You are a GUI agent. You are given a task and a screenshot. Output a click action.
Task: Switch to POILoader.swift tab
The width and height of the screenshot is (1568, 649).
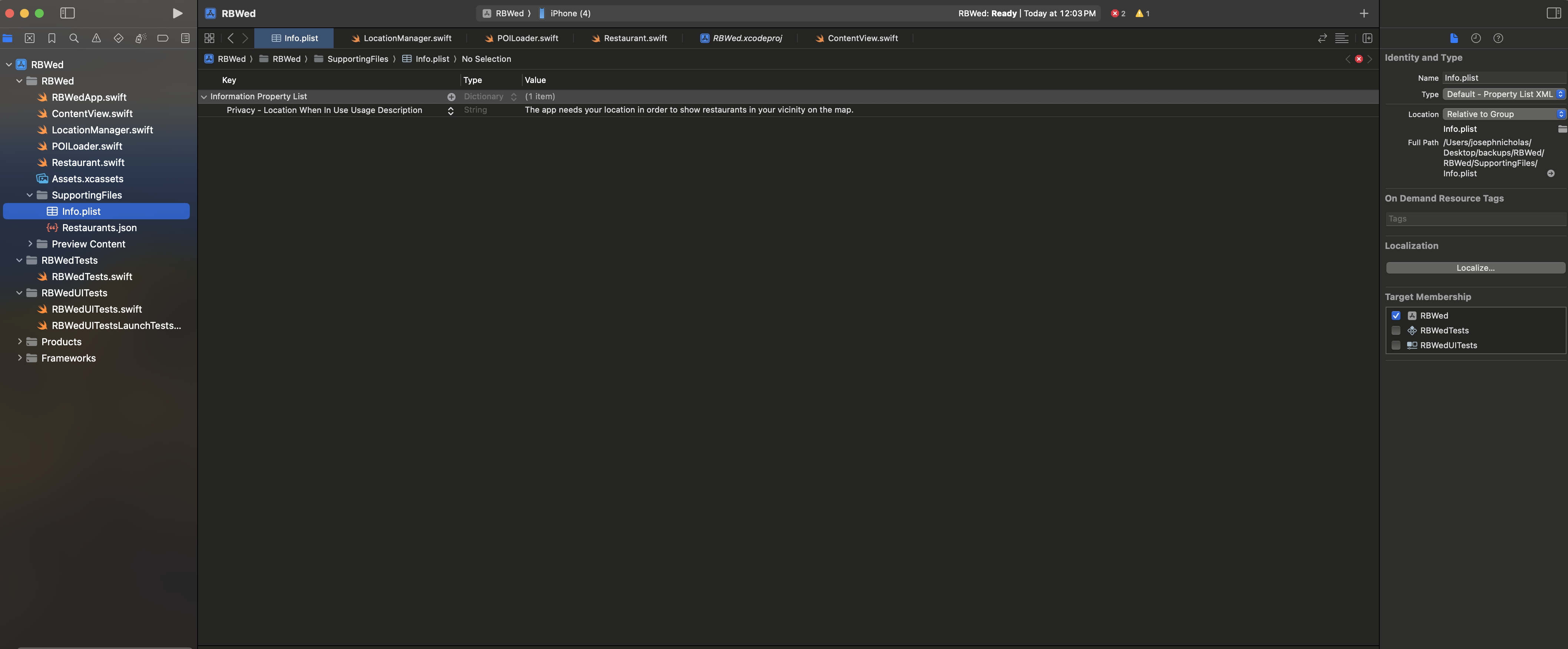(x=522, y=38)
